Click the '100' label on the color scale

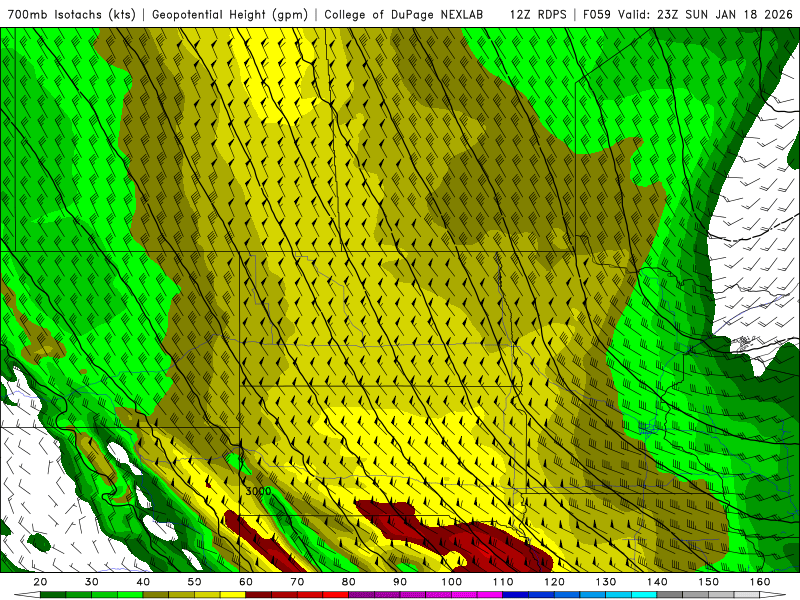coord(452,582)
